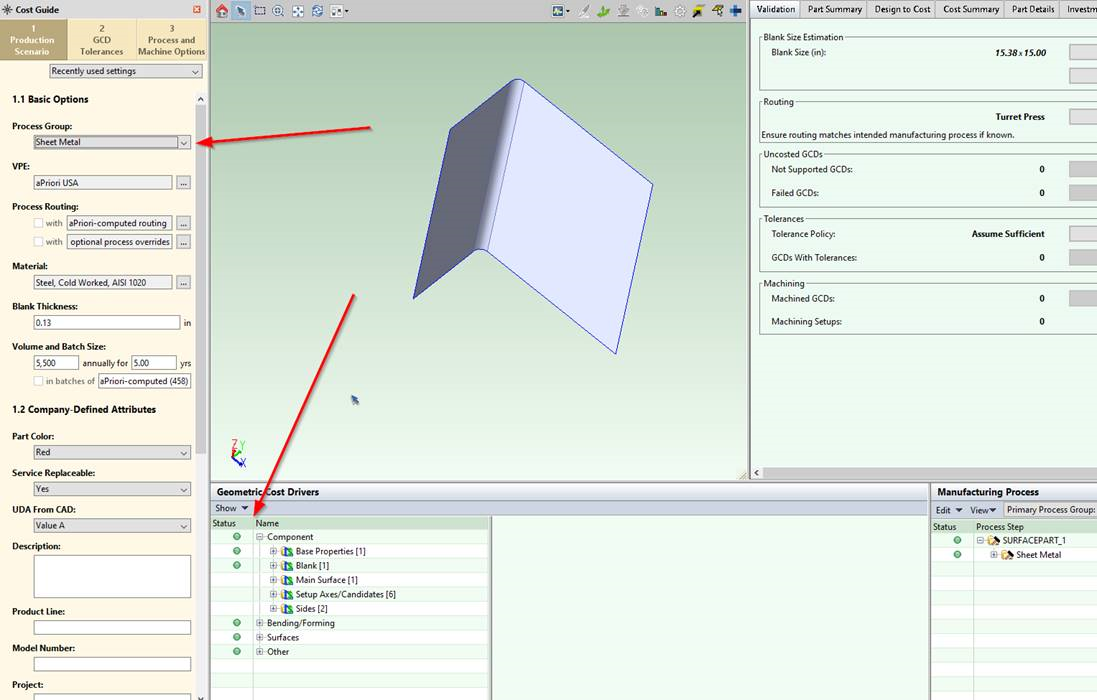Expand the Bending/Forming tree node
This screenshot has width=1097, height=700.
[260, 623]
